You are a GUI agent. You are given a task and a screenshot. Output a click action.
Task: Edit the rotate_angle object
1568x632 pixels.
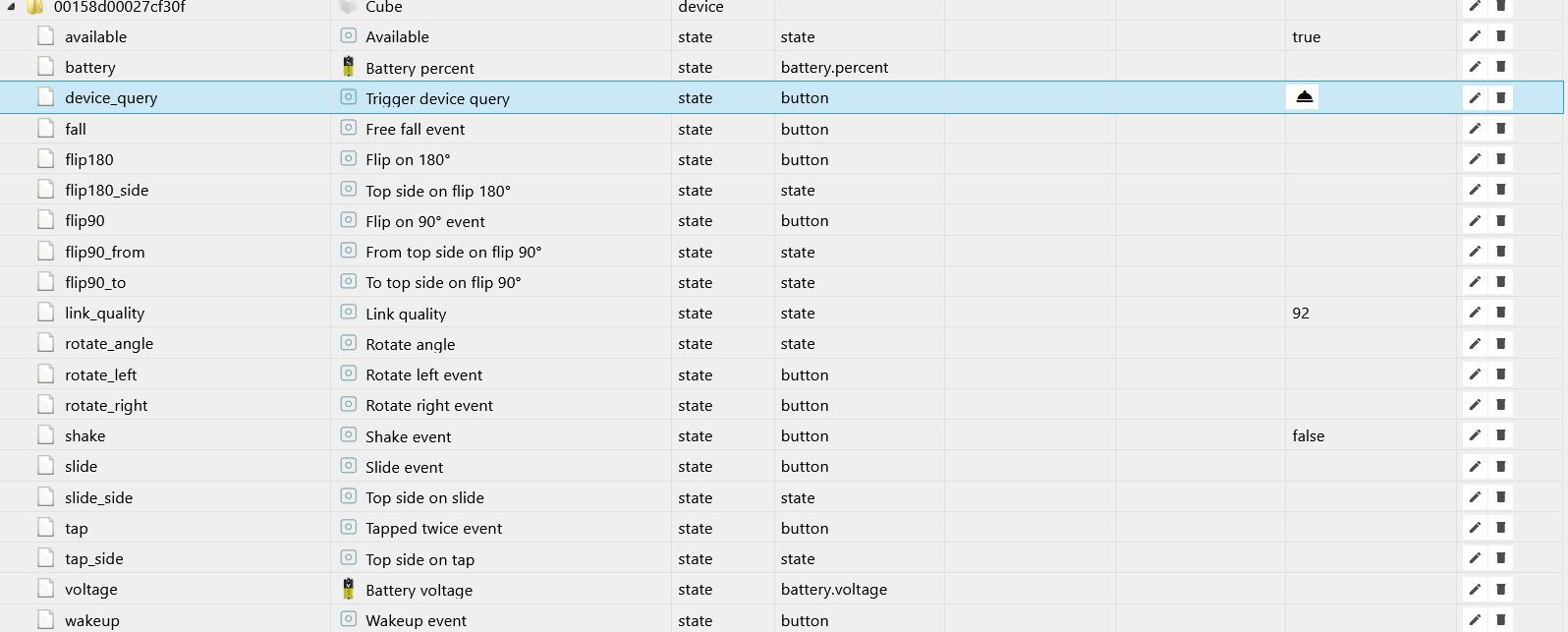click(1474, 343)
